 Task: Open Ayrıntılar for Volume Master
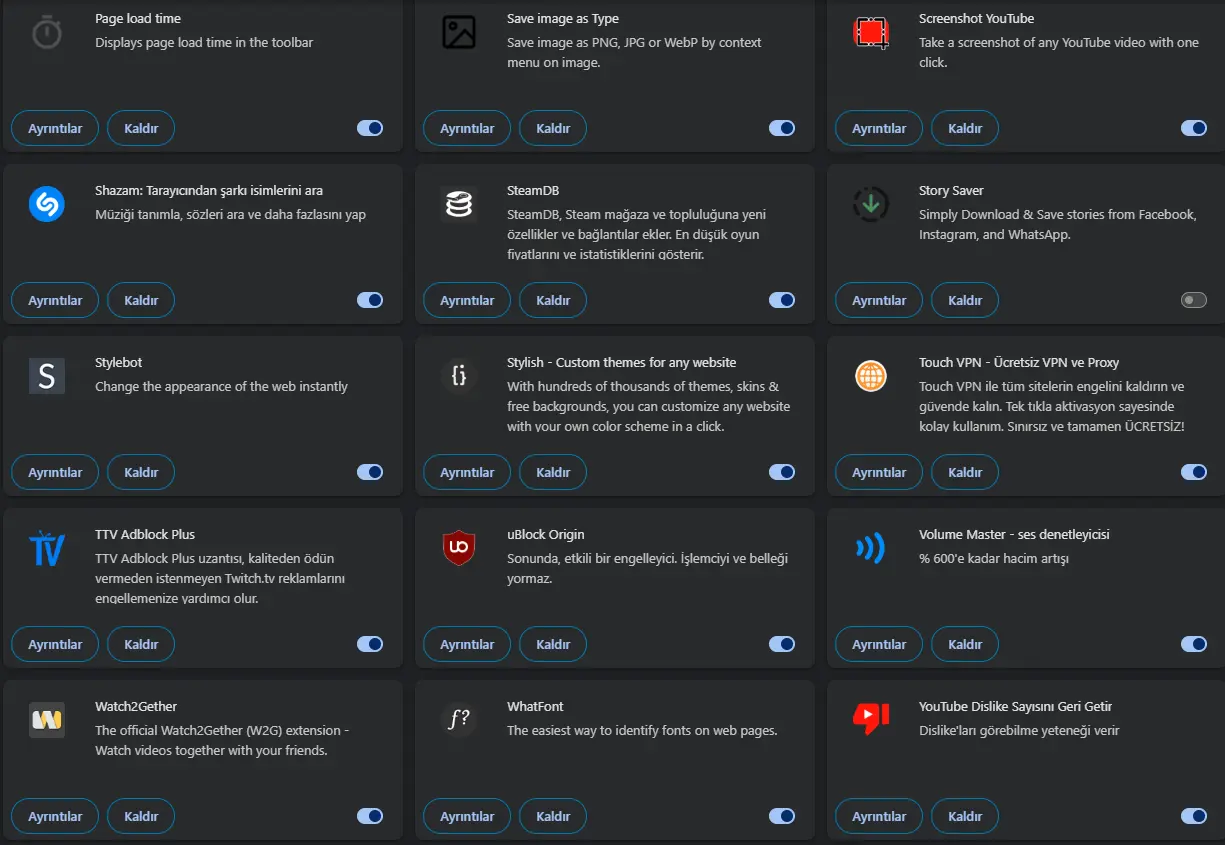point(879,644)
